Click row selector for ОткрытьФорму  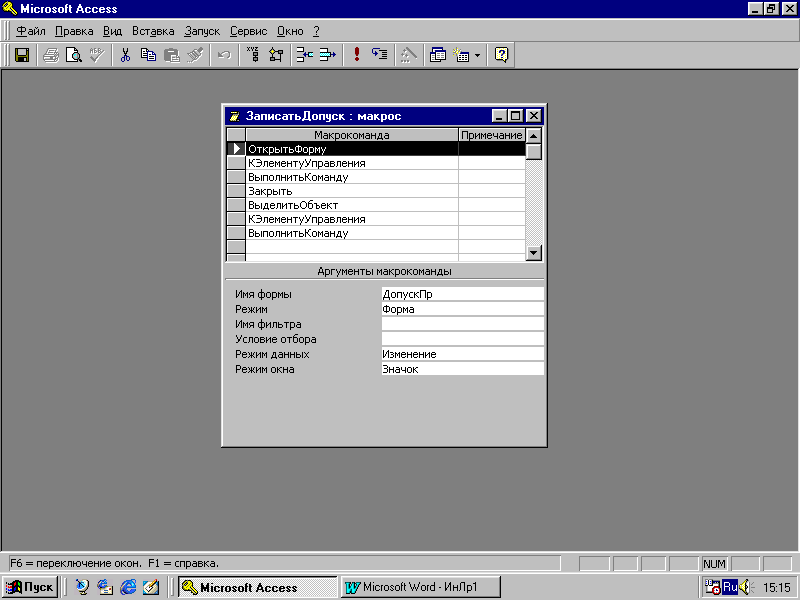236,149
